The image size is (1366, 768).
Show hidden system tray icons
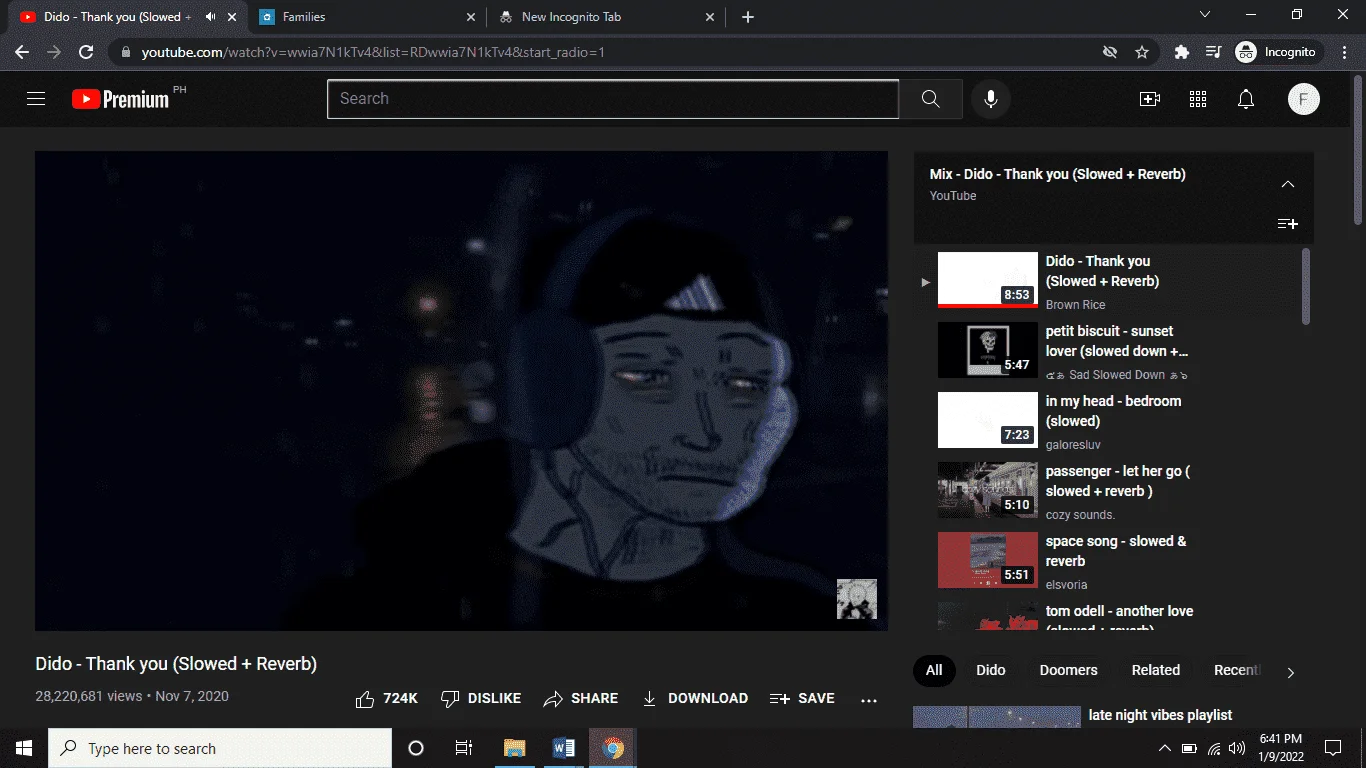pyautogui.click(x=1164, y=748)
